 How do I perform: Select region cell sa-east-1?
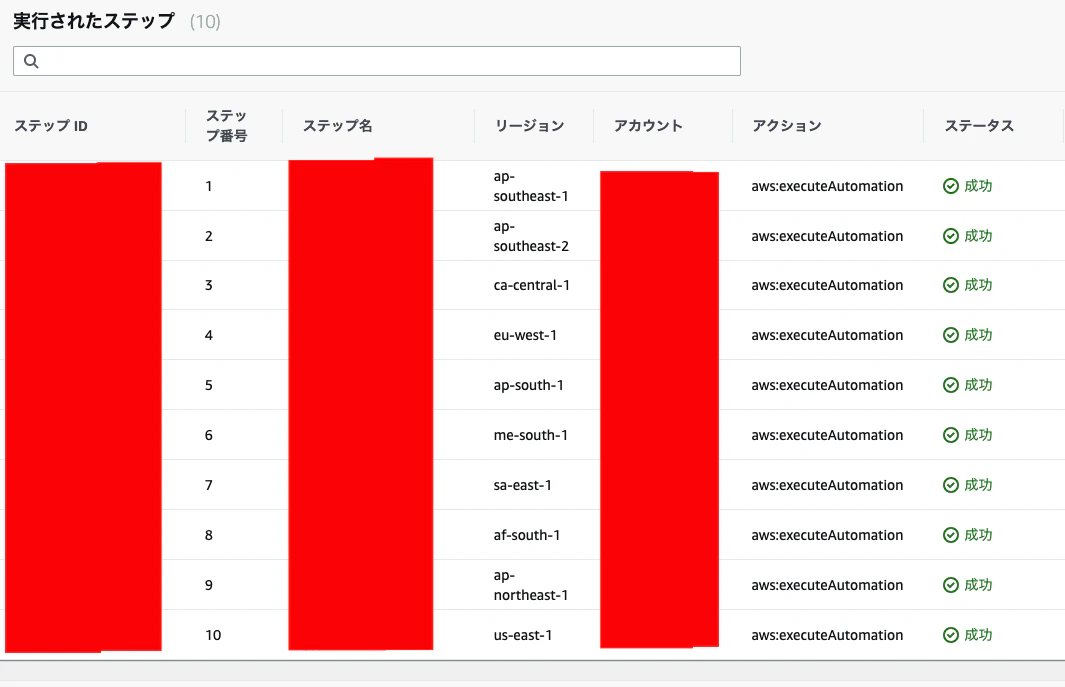point(522,485)
